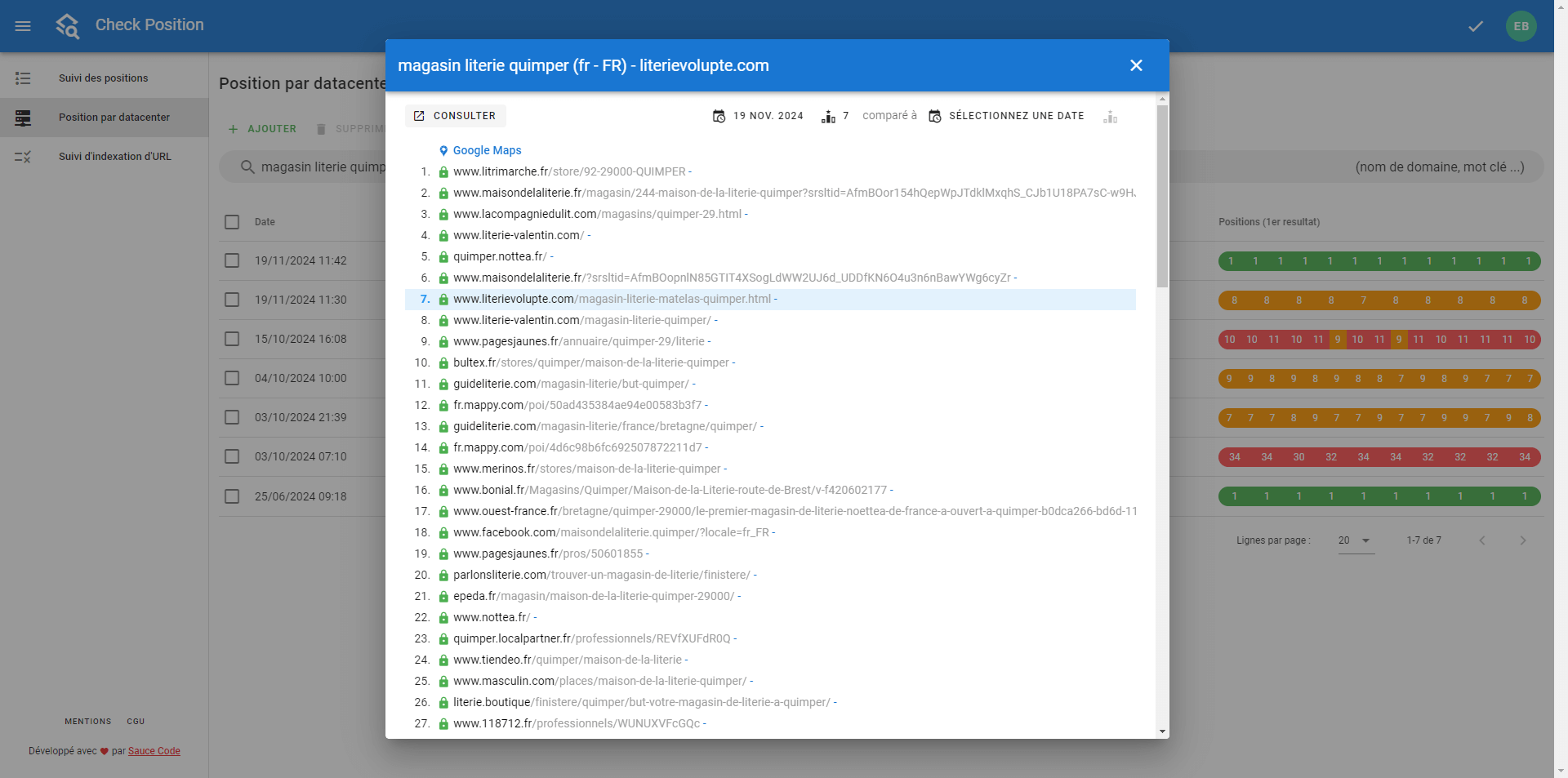Click lock icon beside www.masculin.com result
This screenshot has height=778, width=1568.
tap(443, 681)
